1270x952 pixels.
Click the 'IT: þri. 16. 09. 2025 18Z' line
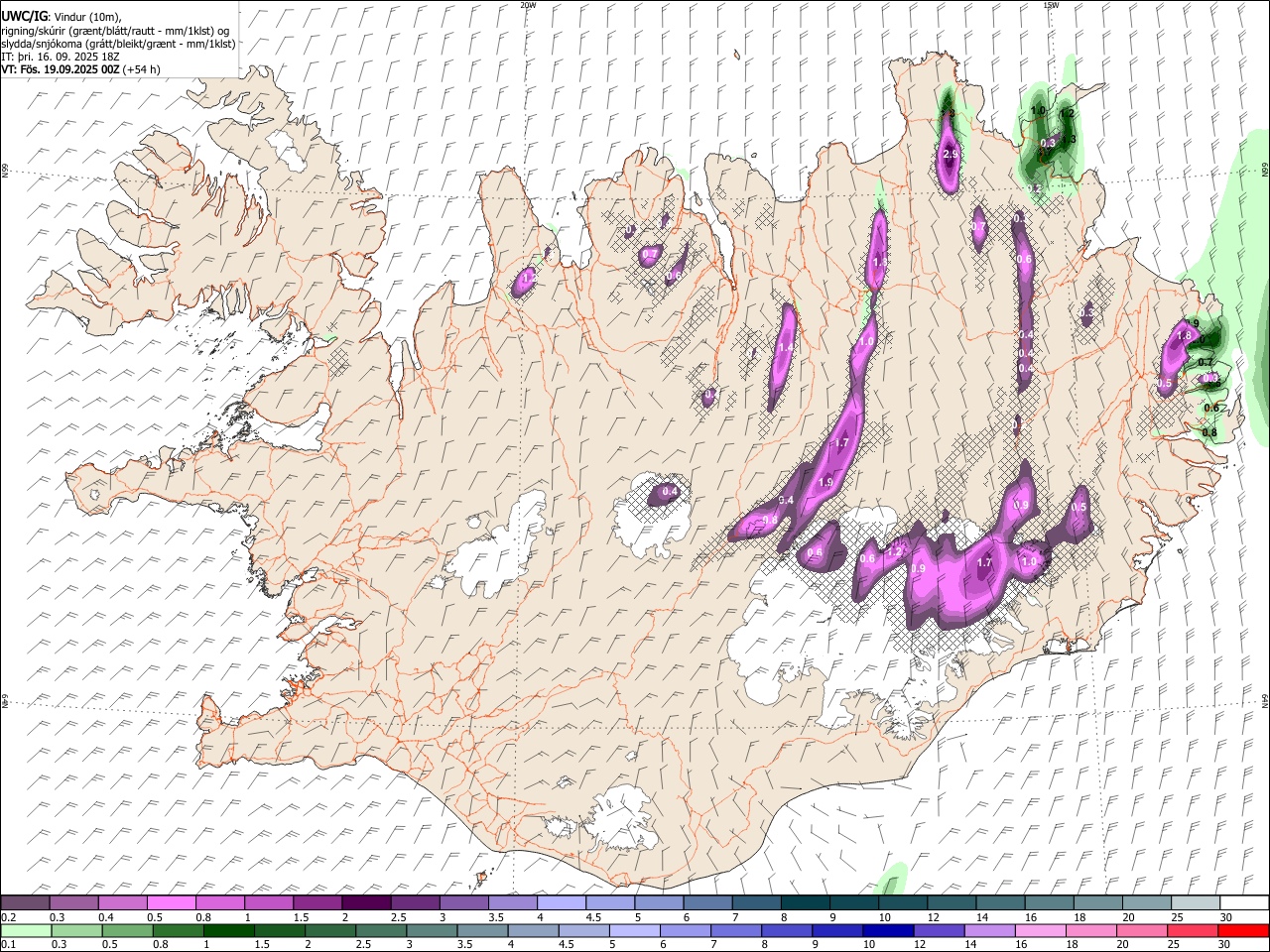point(61,57)
